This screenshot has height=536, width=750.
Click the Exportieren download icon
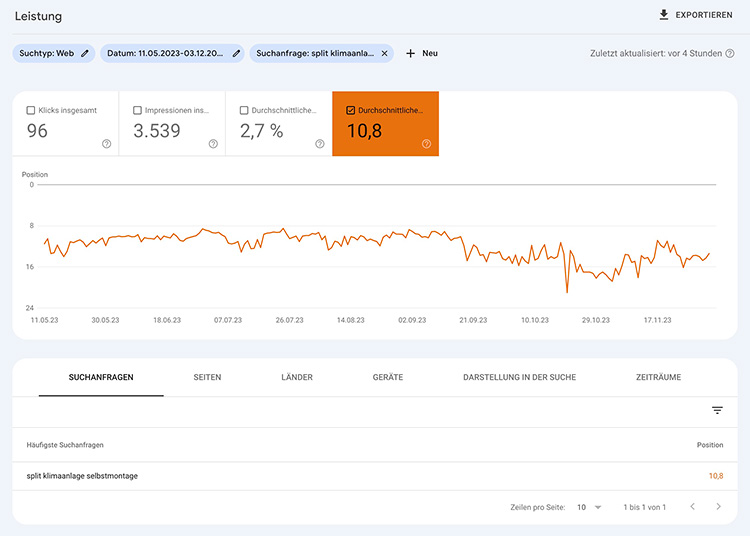click(x=663, y=15)
